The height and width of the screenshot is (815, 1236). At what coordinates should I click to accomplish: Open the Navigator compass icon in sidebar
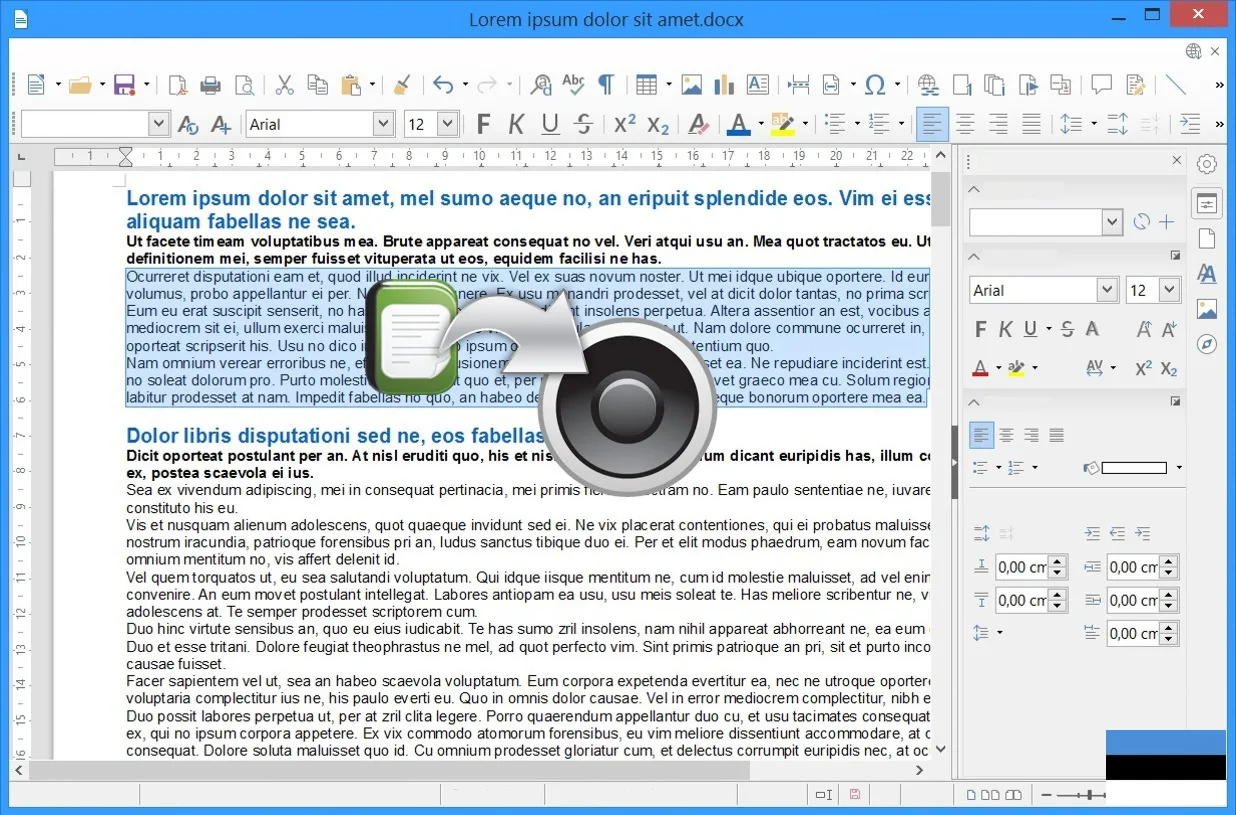click(1207, 344)
